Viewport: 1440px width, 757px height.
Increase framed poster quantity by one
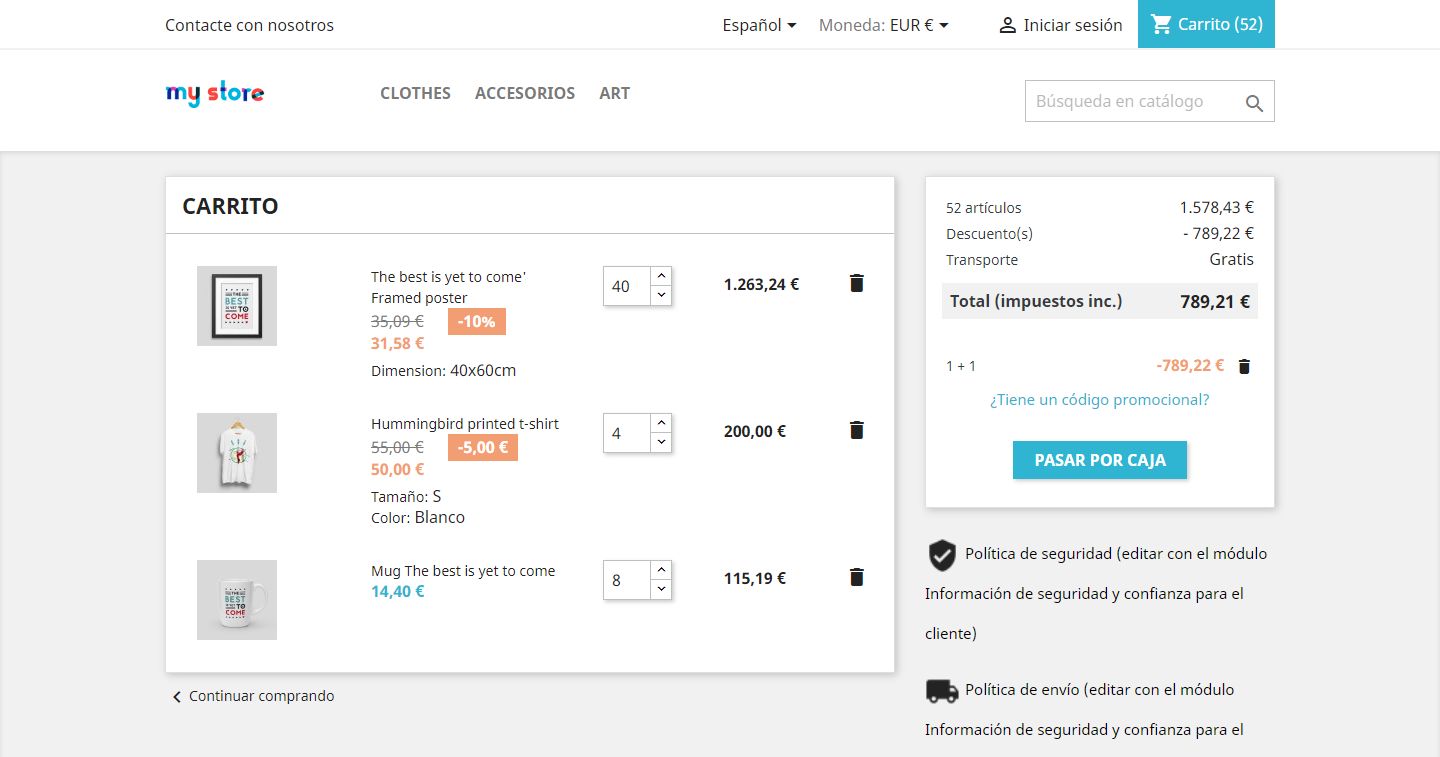[661, 276]
